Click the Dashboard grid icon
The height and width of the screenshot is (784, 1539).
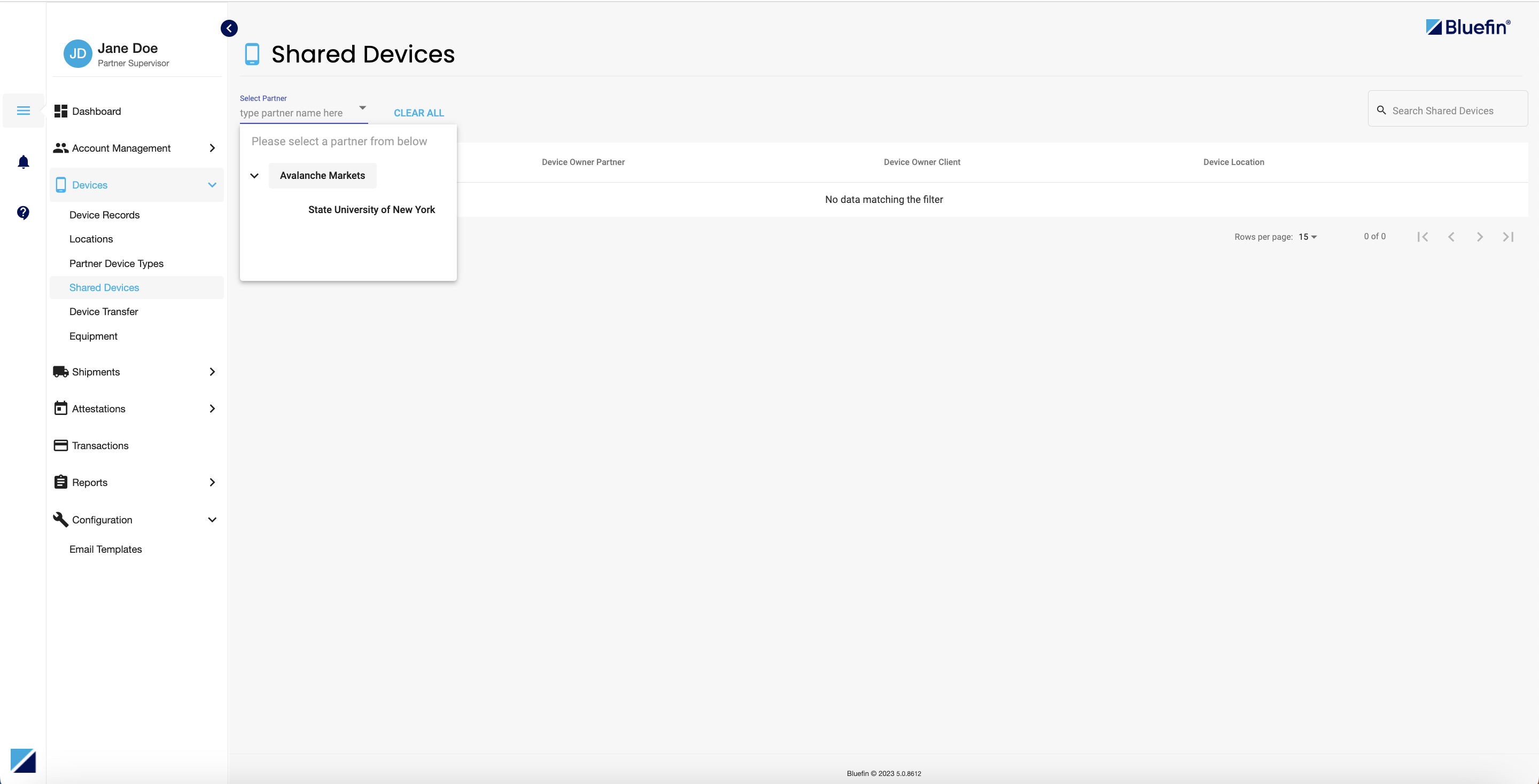tap(60, 111)
